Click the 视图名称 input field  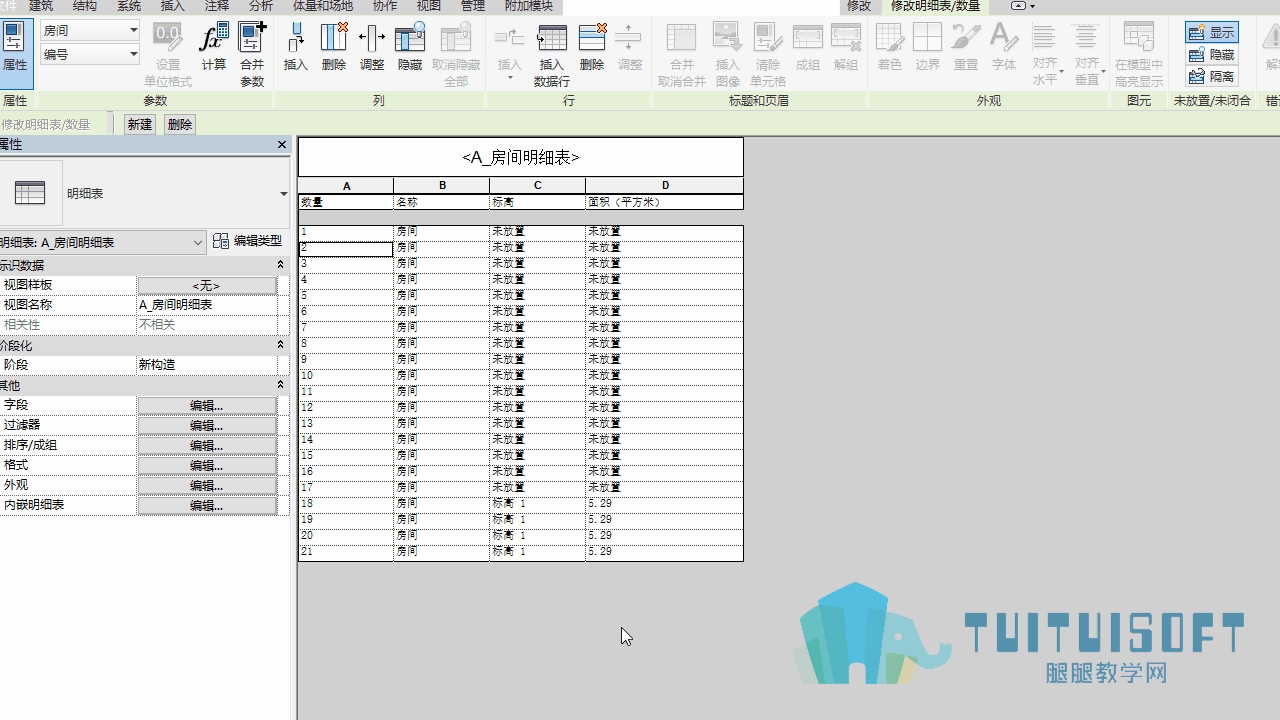[x=207, y=305]
